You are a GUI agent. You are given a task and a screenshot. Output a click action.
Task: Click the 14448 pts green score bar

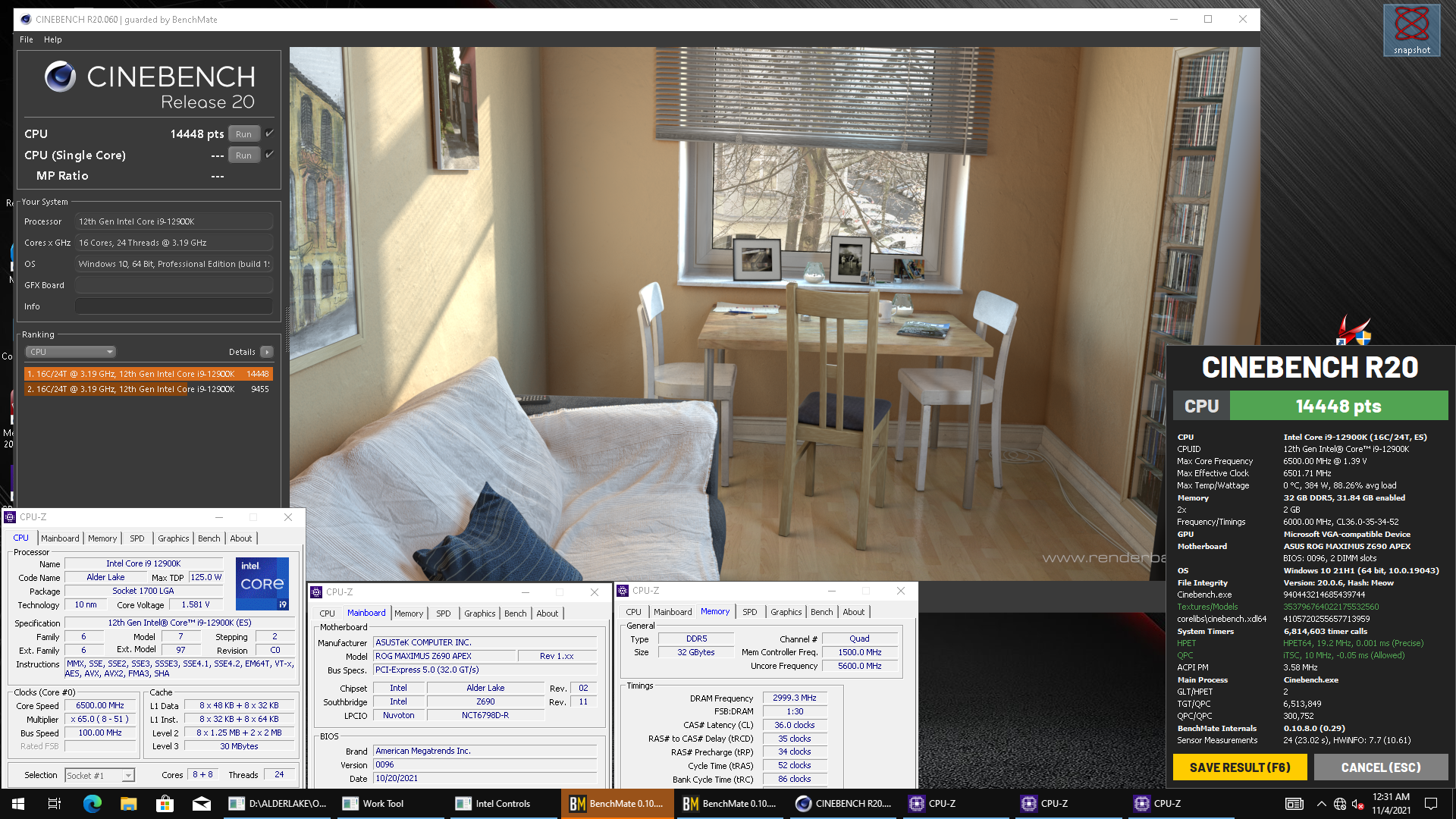coord(1338,406)
